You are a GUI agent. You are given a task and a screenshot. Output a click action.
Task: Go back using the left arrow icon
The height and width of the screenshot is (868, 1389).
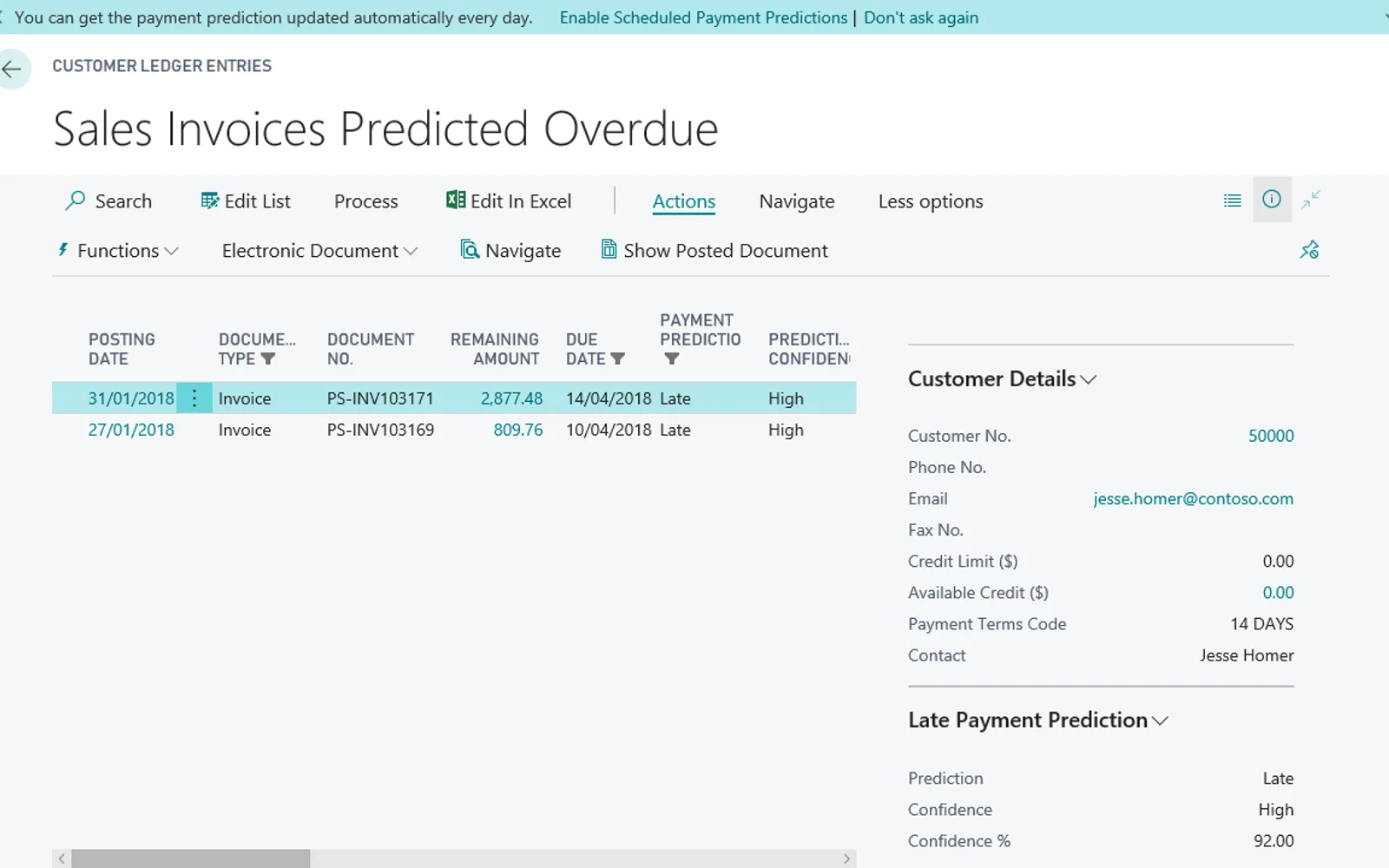click(x=12, y=69)
